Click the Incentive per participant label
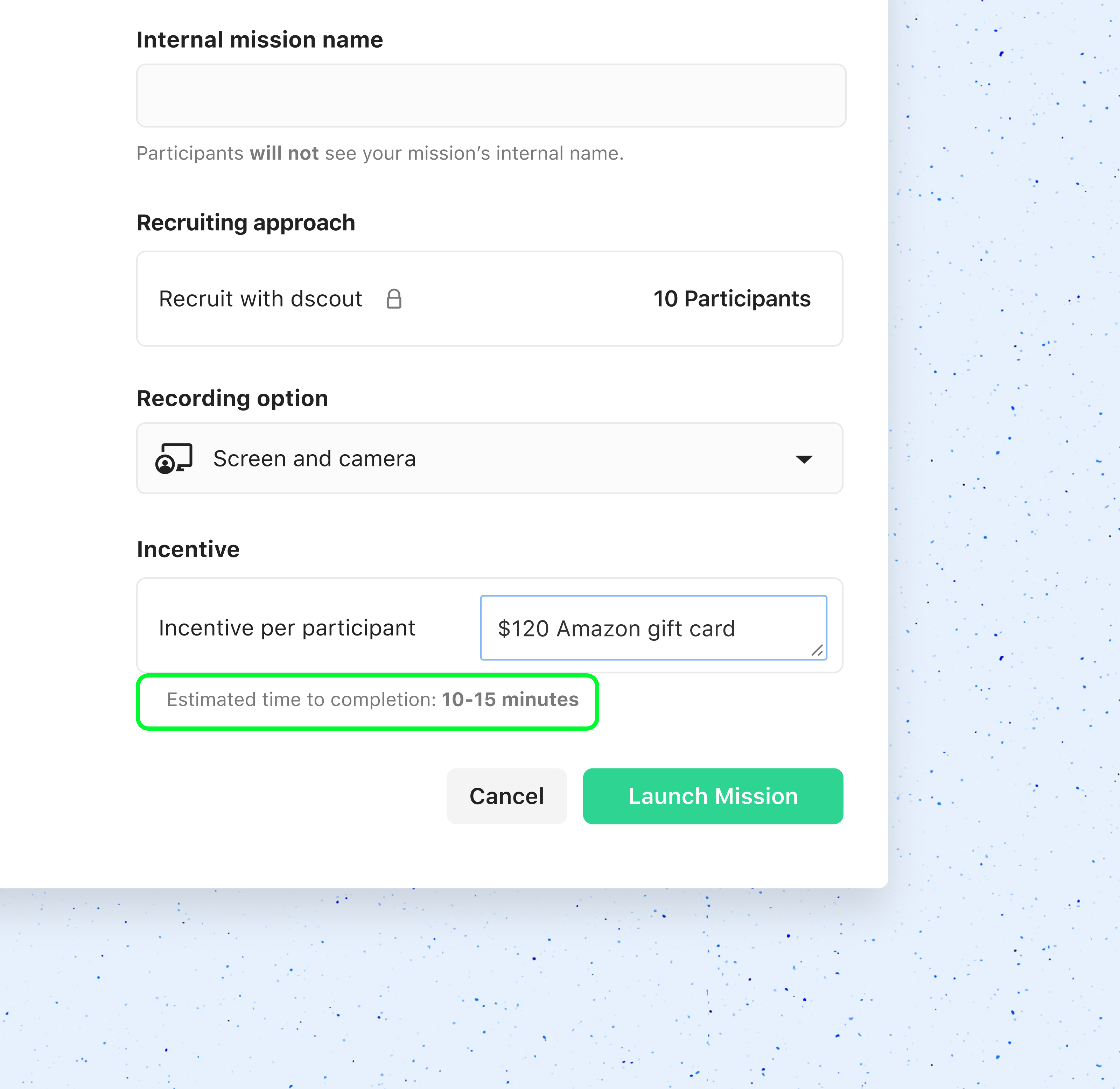The width and height of the screenshot is (1120, 1089). pyautogui.click(x=287, y=628)
